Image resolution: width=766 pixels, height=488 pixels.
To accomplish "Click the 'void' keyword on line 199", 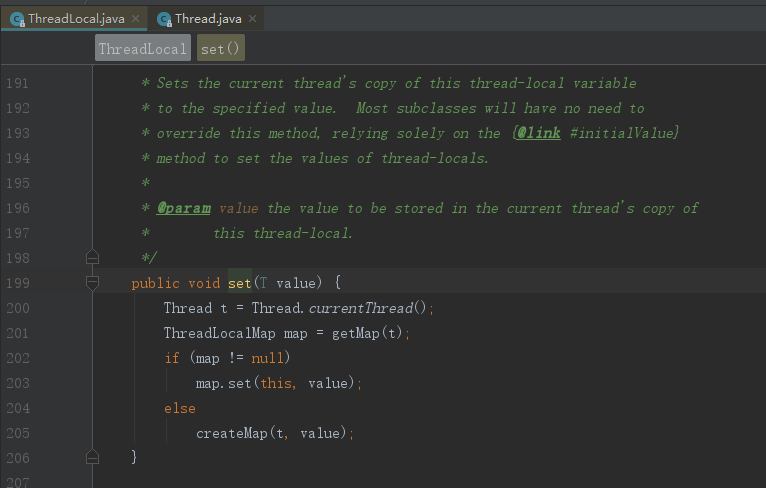I will click(204, 283).
